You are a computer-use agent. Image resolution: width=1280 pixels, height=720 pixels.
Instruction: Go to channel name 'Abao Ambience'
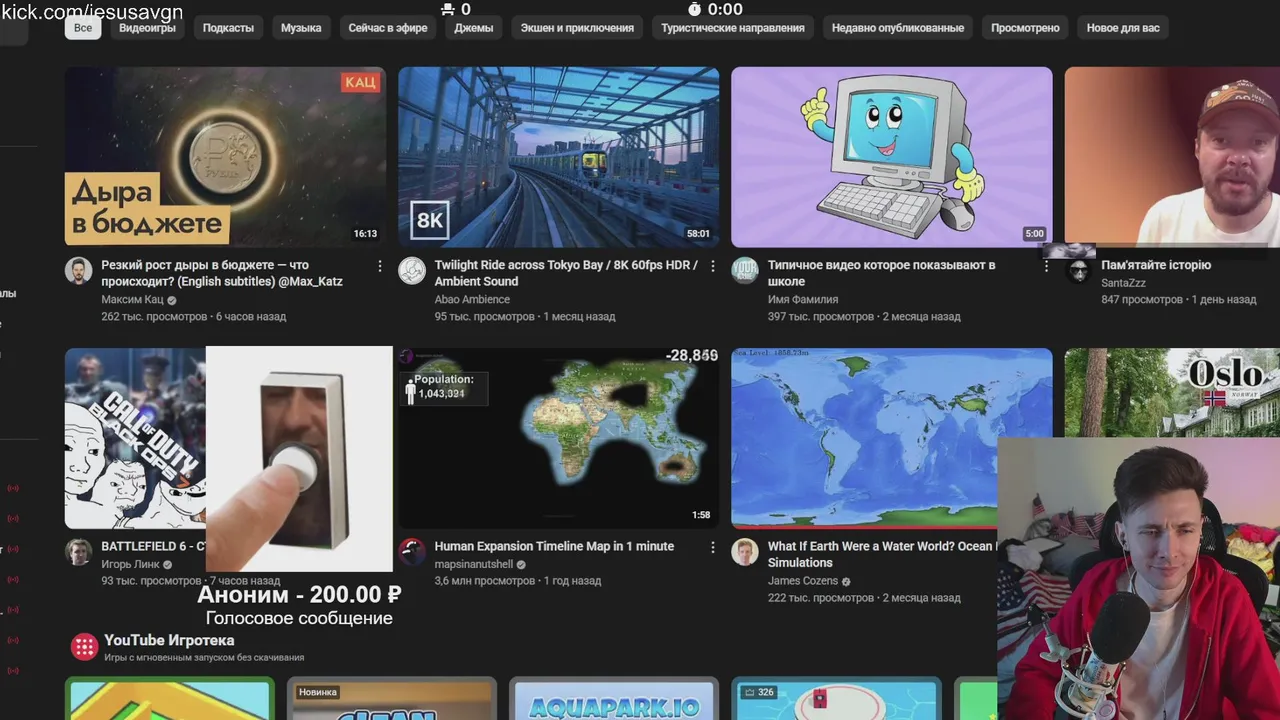point(472,299)
